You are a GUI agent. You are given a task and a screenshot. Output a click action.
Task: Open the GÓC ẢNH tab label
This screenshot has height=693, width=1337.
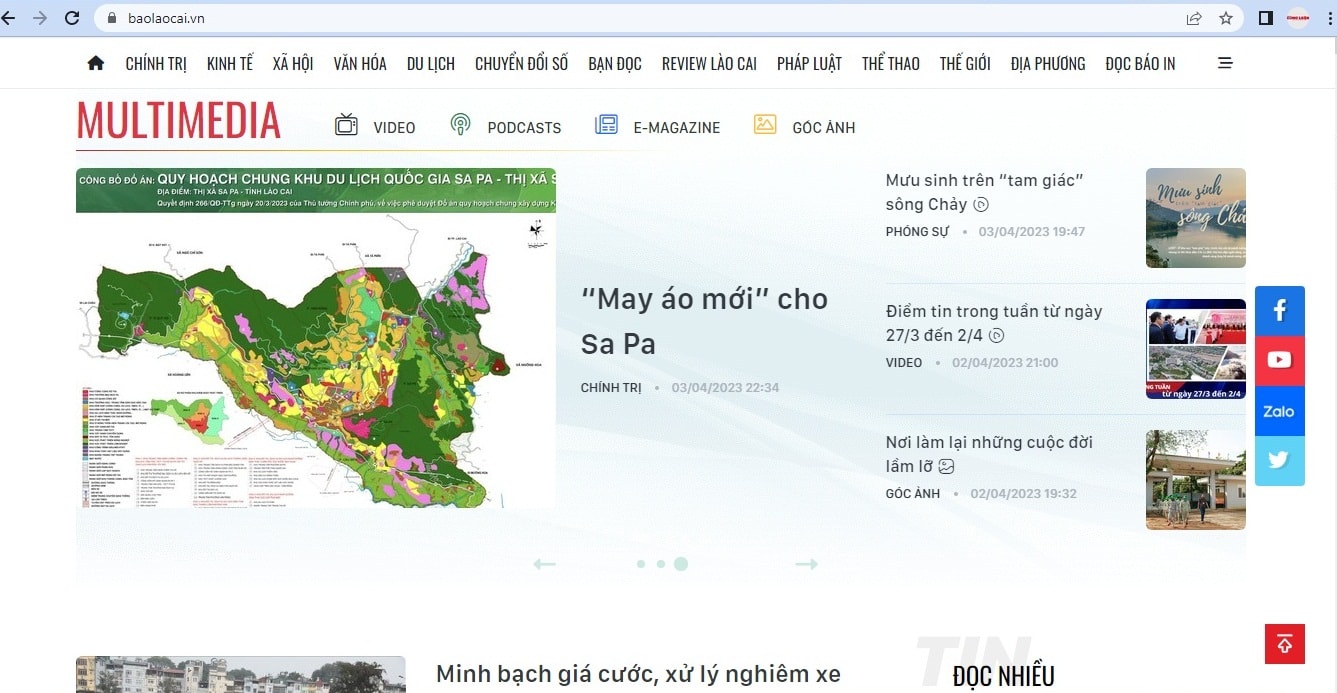click(824, 128)
